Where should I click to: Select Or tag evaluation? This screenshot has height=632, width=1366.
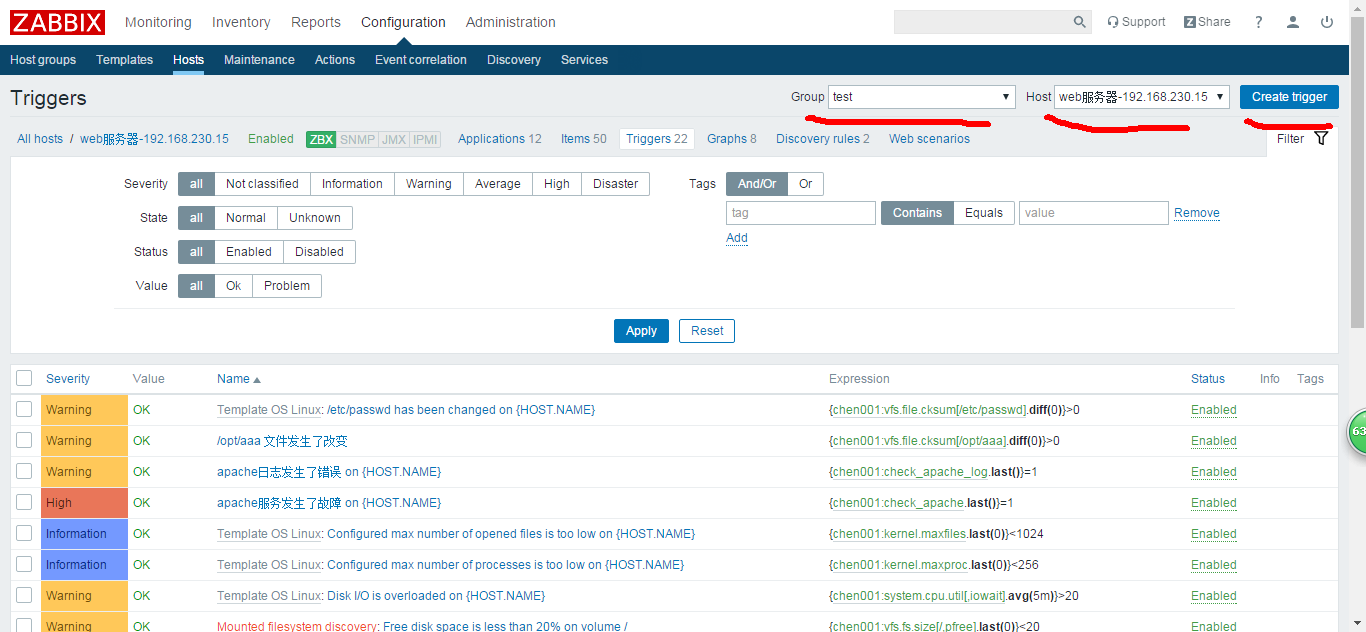(806, 184)
